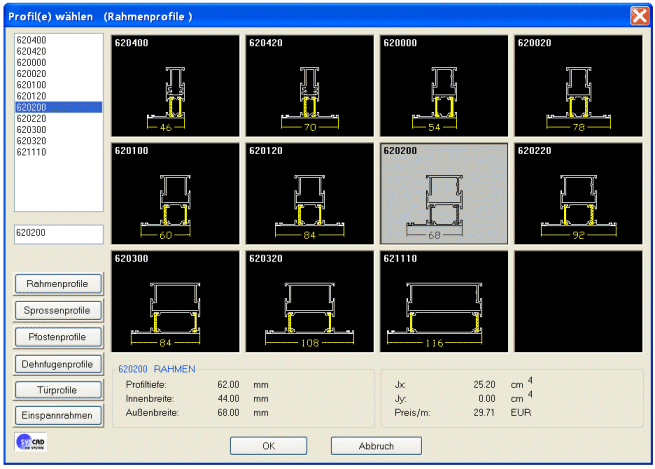This screenshot has height=469, width=655.
Task: Cancel with the Abbruch button
Action: pos(376,446)
